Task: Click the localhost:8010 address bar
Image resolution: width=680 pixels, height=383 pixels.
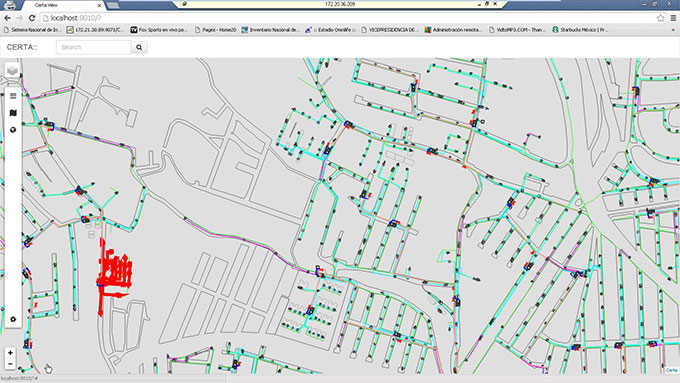Action: click(347, 18)
